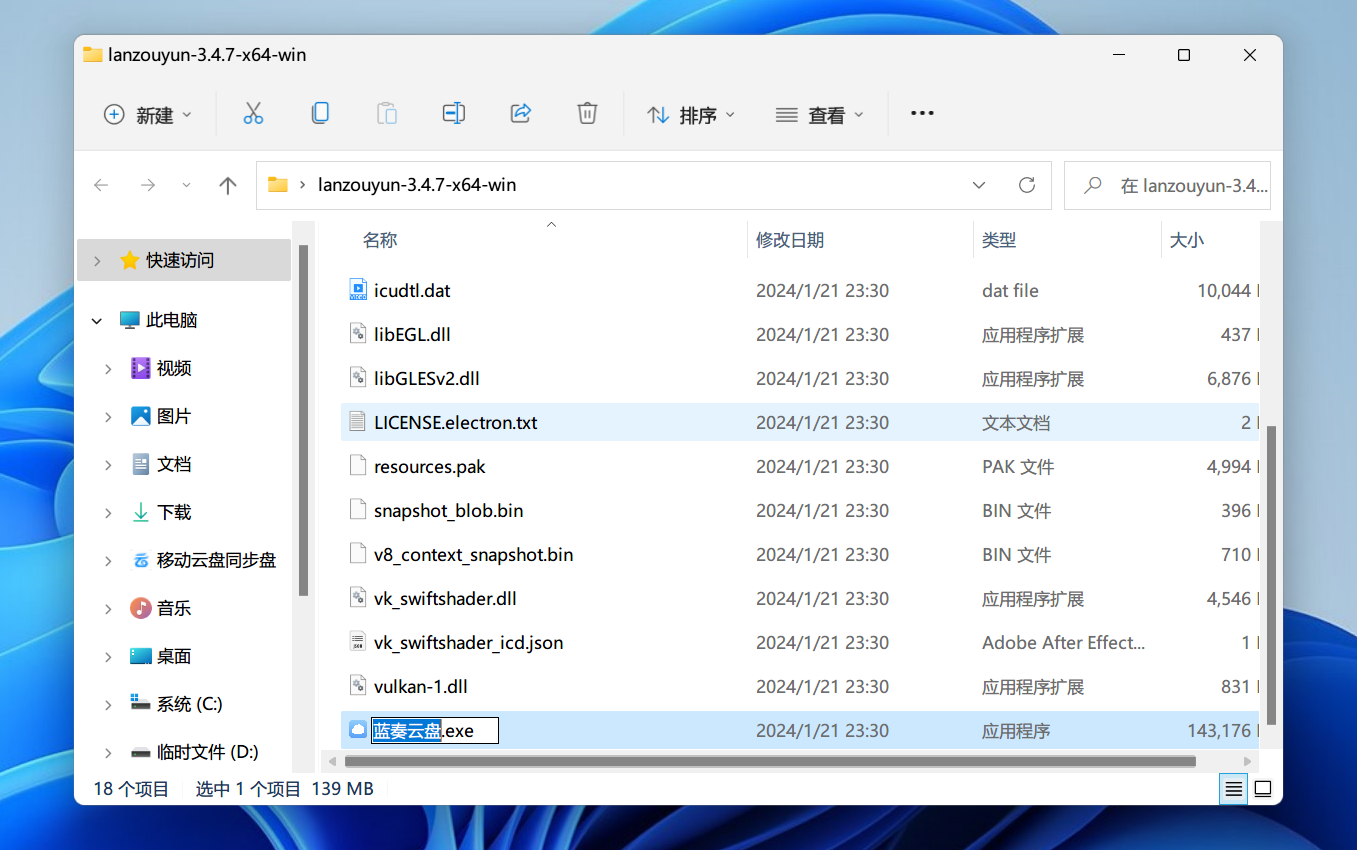The width and height of the screenshot is (1357, 850).
Task: Click the PAK 文件 type for resources.pak
Action: point(1018,467)
